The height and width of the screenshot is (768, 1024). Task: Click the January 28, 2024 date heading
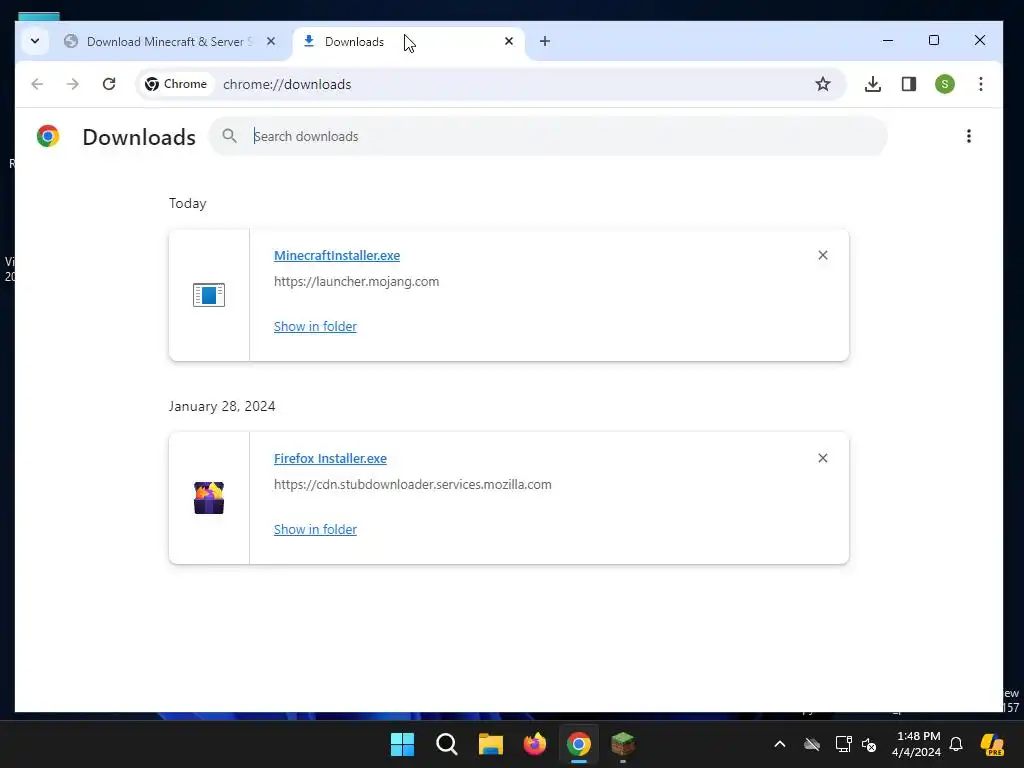[x=222, y=406]
